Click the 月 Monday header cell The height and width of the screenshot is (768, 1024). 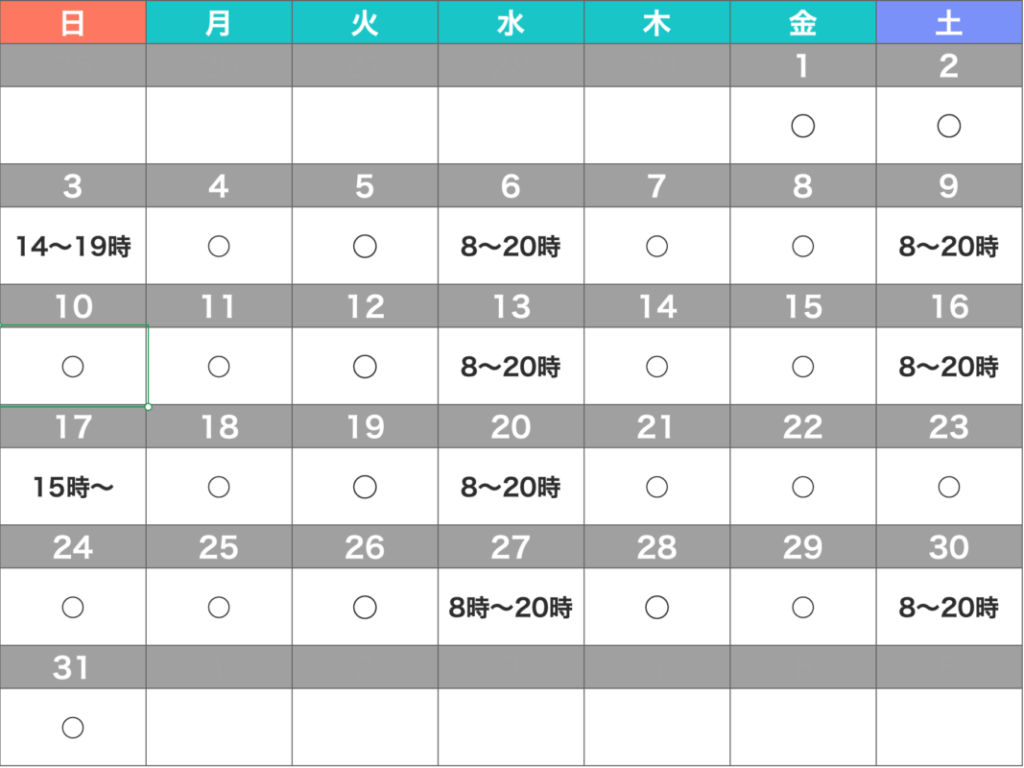(x=219, y=24)
